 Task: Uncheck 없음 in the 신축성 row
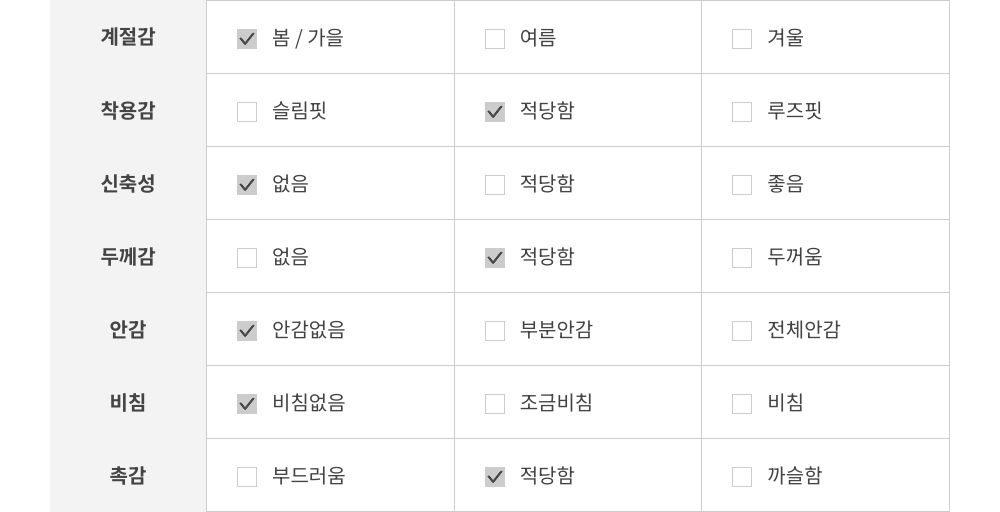click(x=247, y=185)
